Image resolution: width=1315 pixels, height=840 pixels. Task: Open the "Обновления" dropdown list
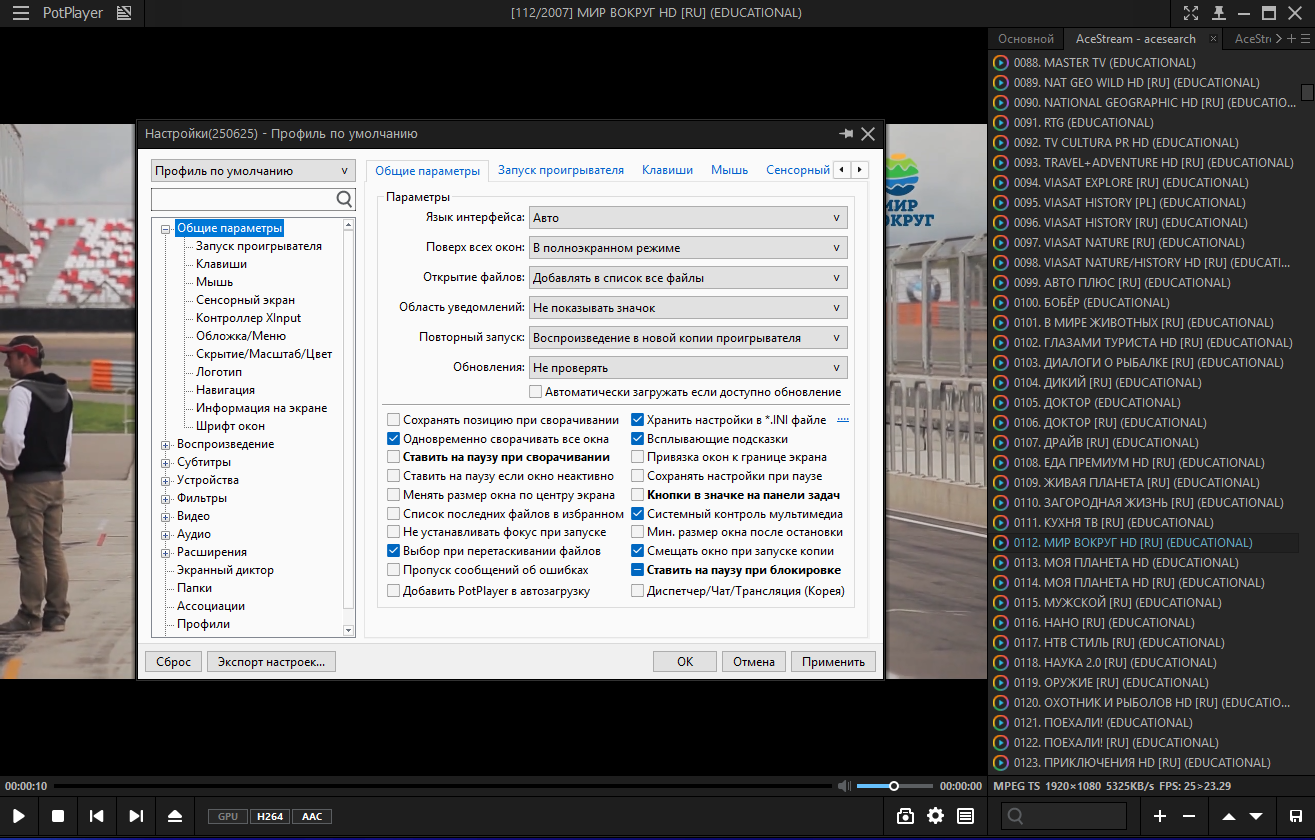(x=688, y=367)
